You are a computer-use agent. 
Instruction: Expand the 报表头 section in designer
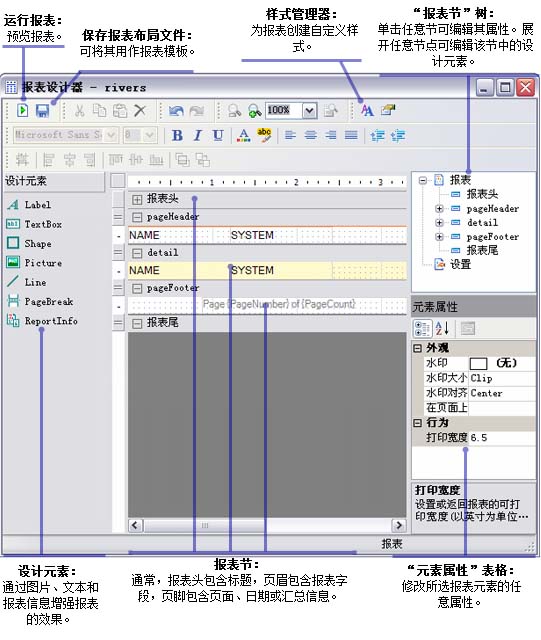[137, 200]
